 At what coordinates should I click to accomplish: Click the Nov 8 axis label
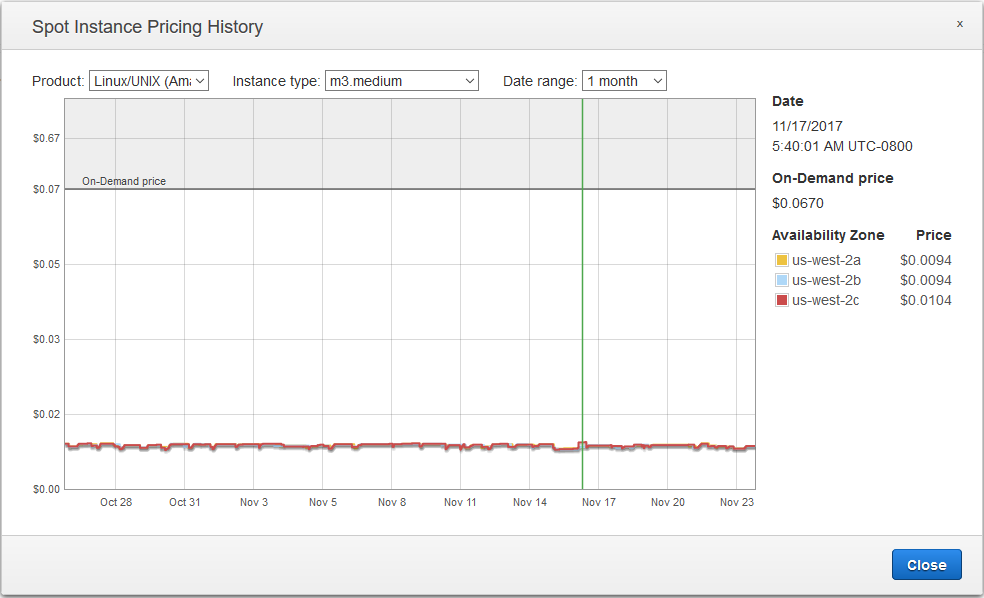[x=392, y=502]
